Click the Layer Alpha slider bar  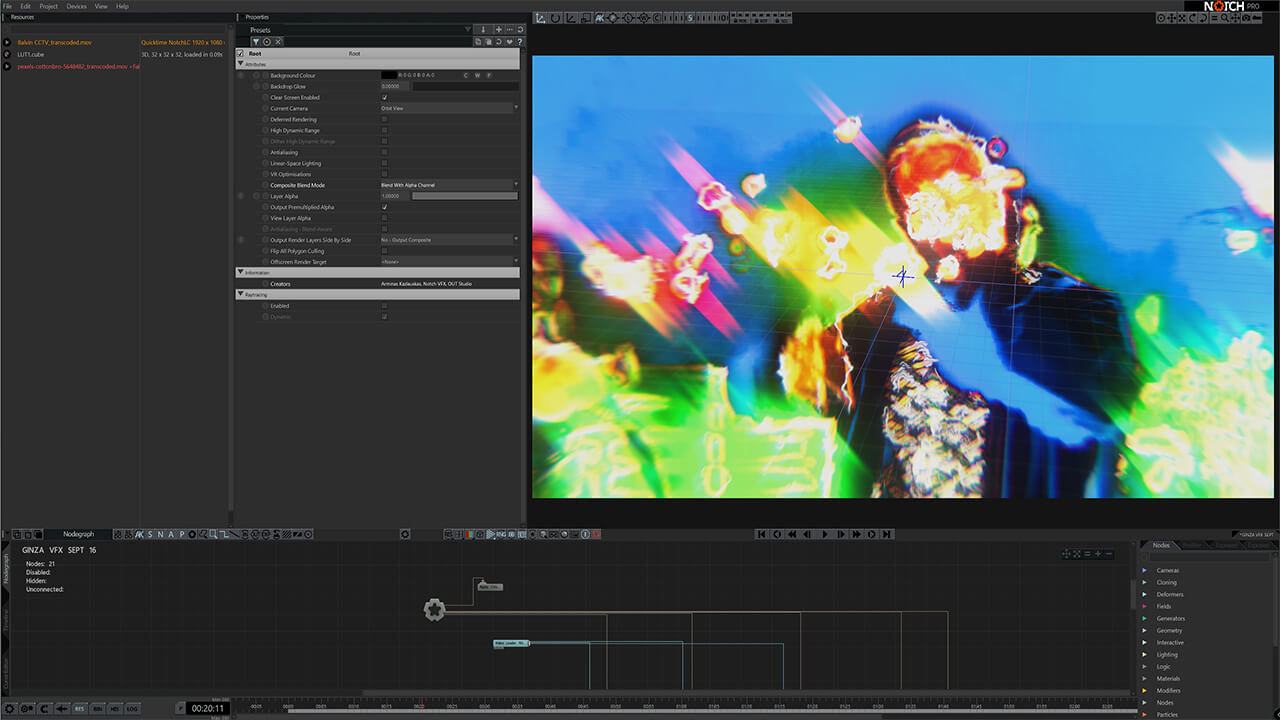pyautogui.click(x=465, y=196)
